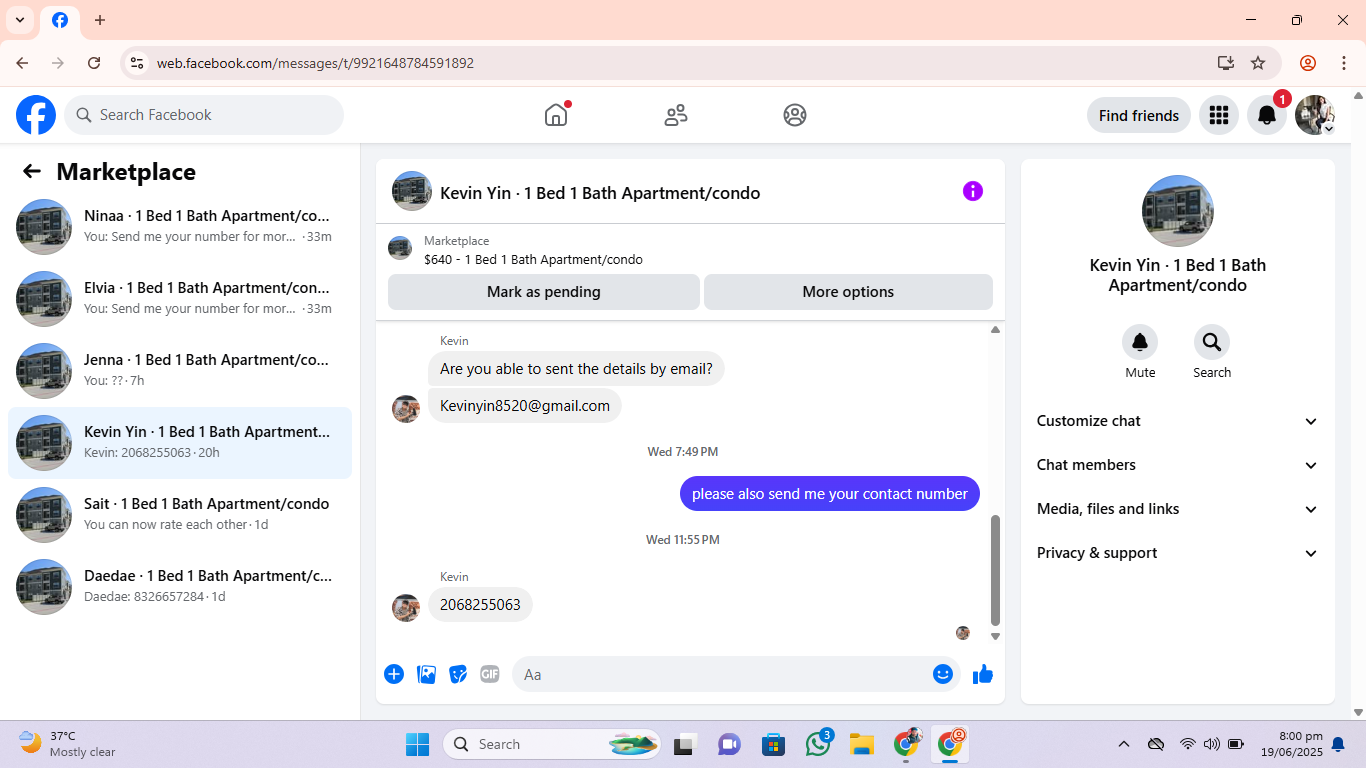Open the Daedae conversation
This screenshot has width=1366, height=768.
180,587
